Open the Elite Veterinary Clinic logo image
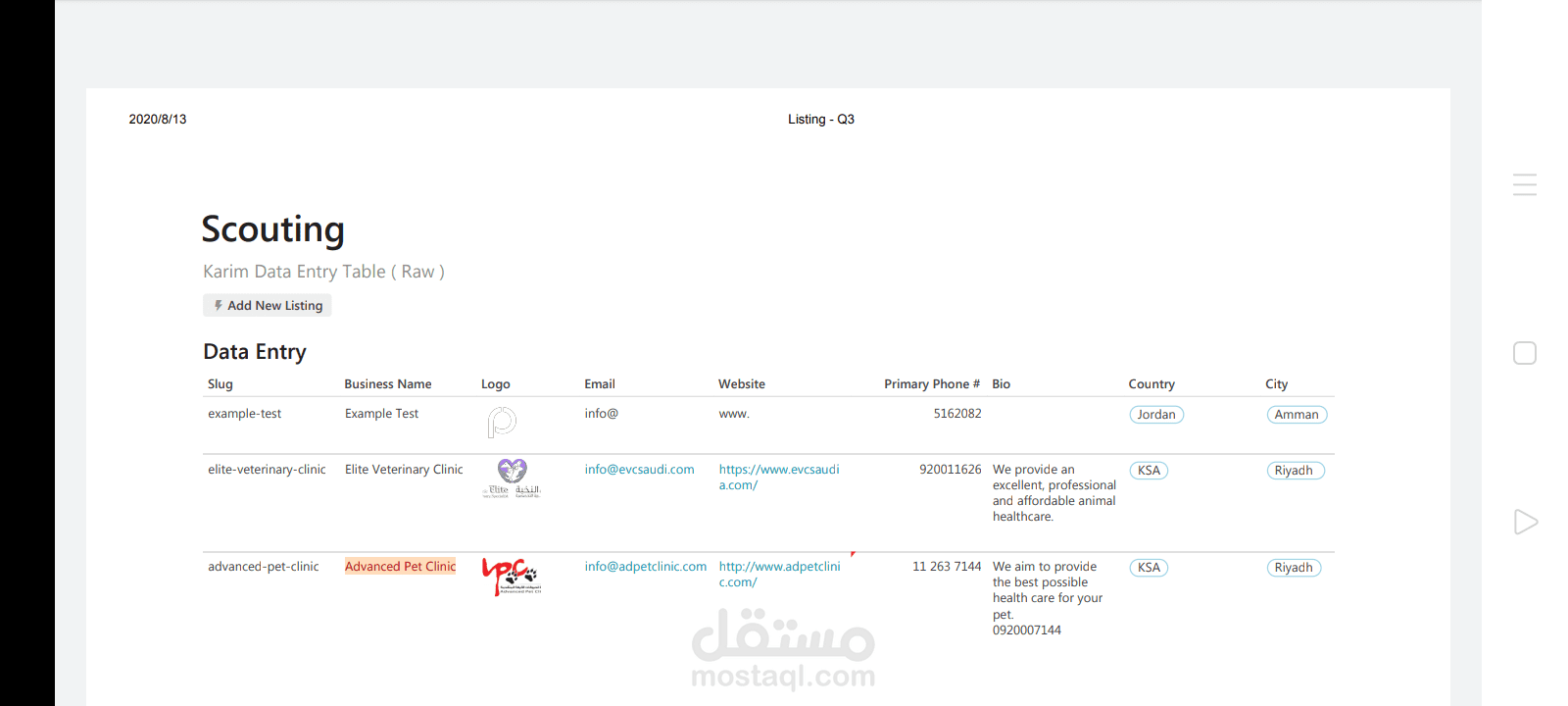 [x=512, y=479]
